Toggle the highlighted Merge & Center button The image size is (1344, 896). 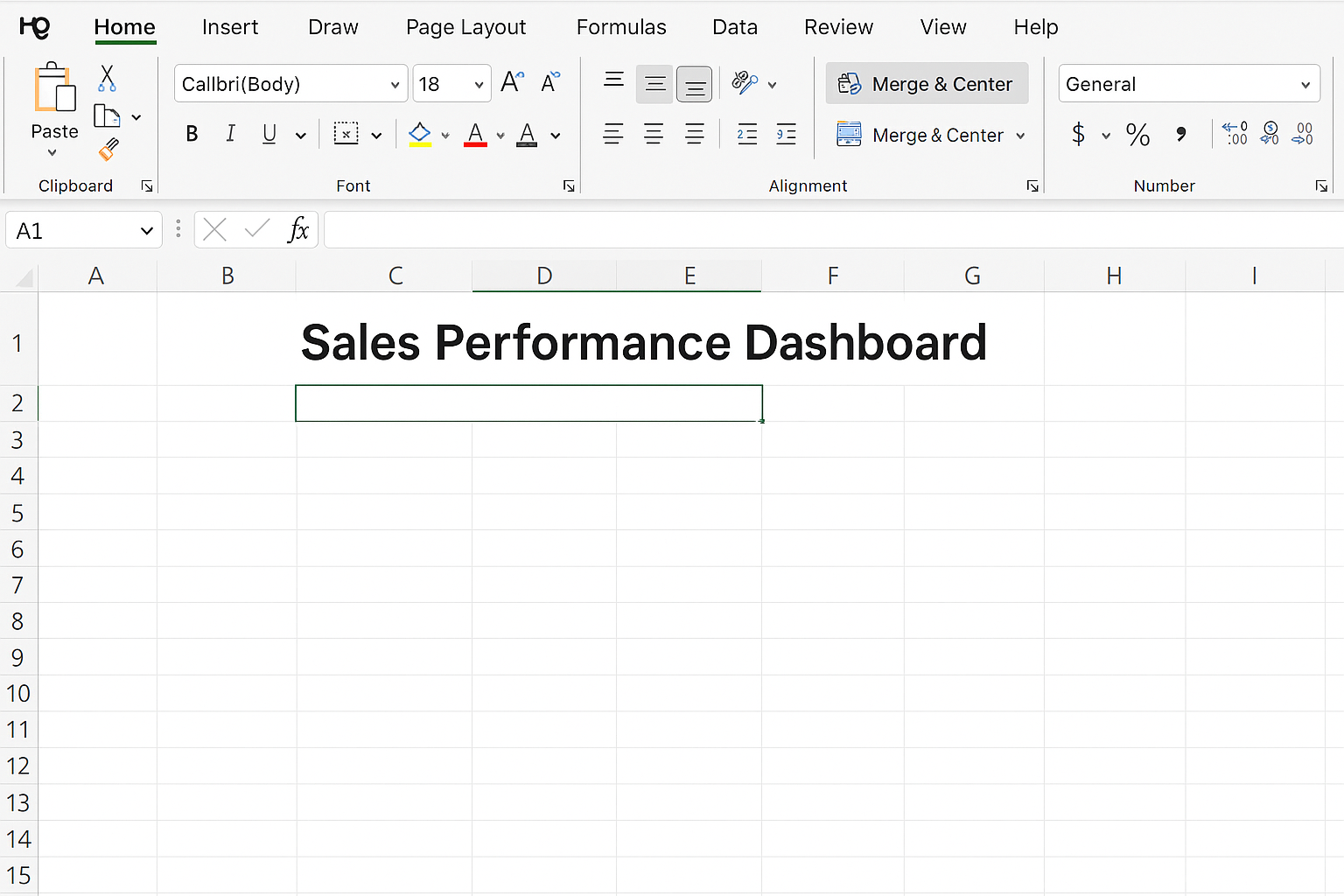tap(927, 83)
